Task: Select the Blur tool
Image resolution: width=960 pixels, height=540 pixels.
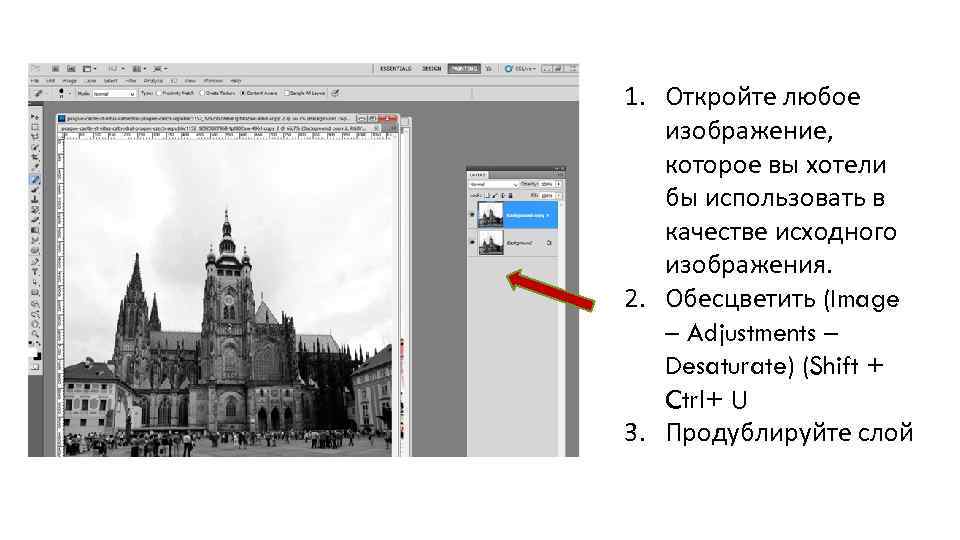Action: tap(35, 241)
